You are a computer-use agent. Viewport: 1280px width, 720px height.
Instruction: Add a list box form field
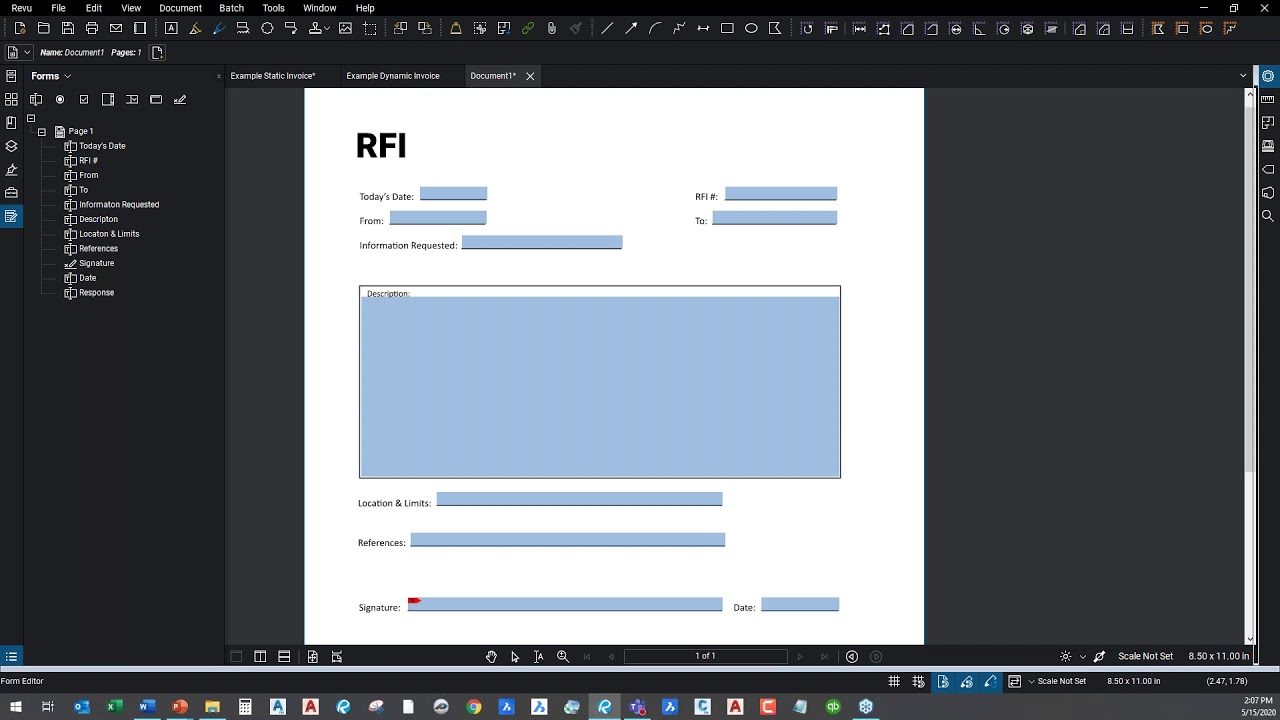click(108, 99)
